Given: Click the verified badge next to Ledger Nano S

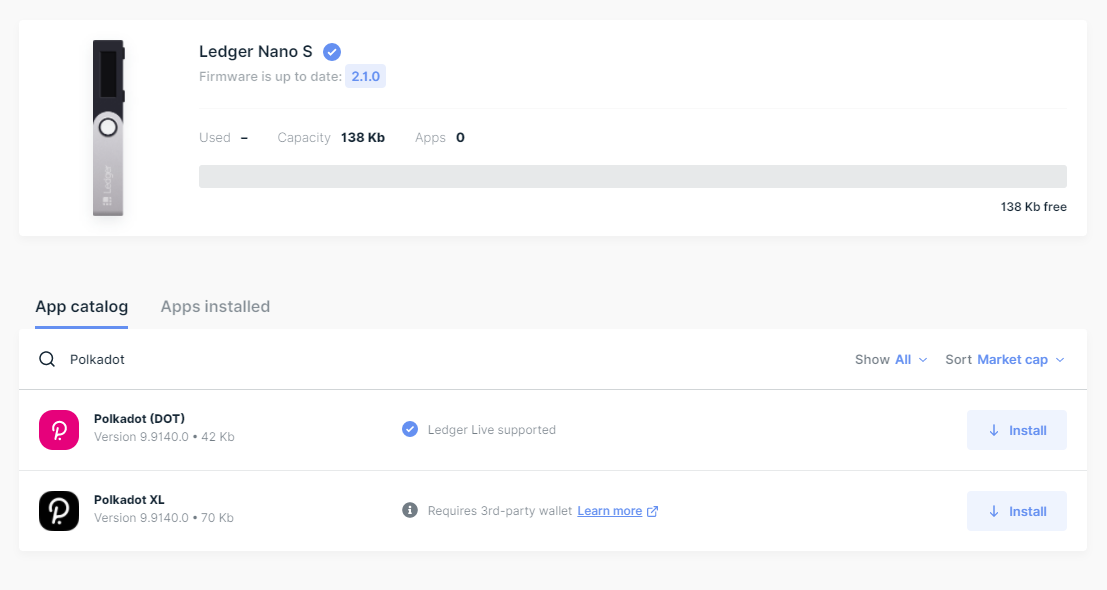Looking at the screenshot, I should click(331, 50).
